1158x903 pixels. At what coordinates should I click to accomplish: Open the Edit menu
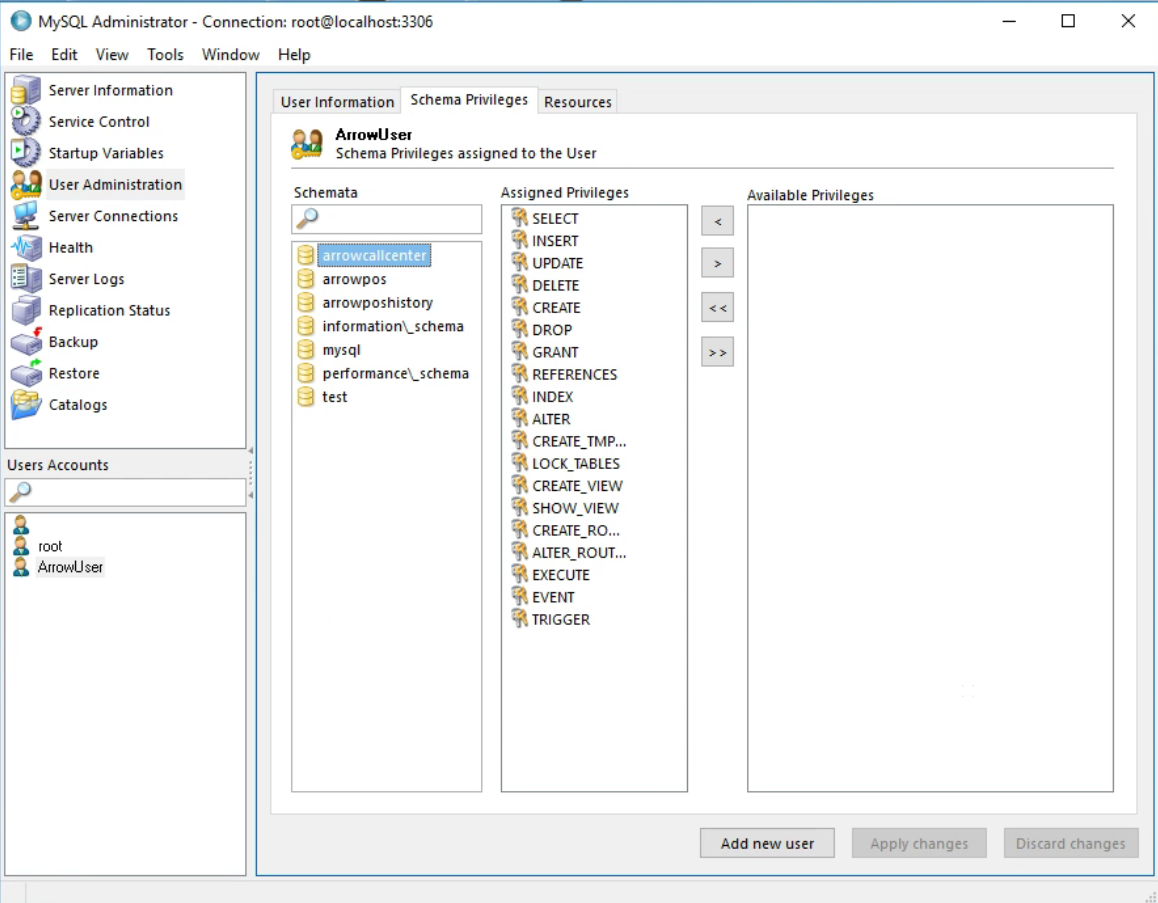(64, 55)
